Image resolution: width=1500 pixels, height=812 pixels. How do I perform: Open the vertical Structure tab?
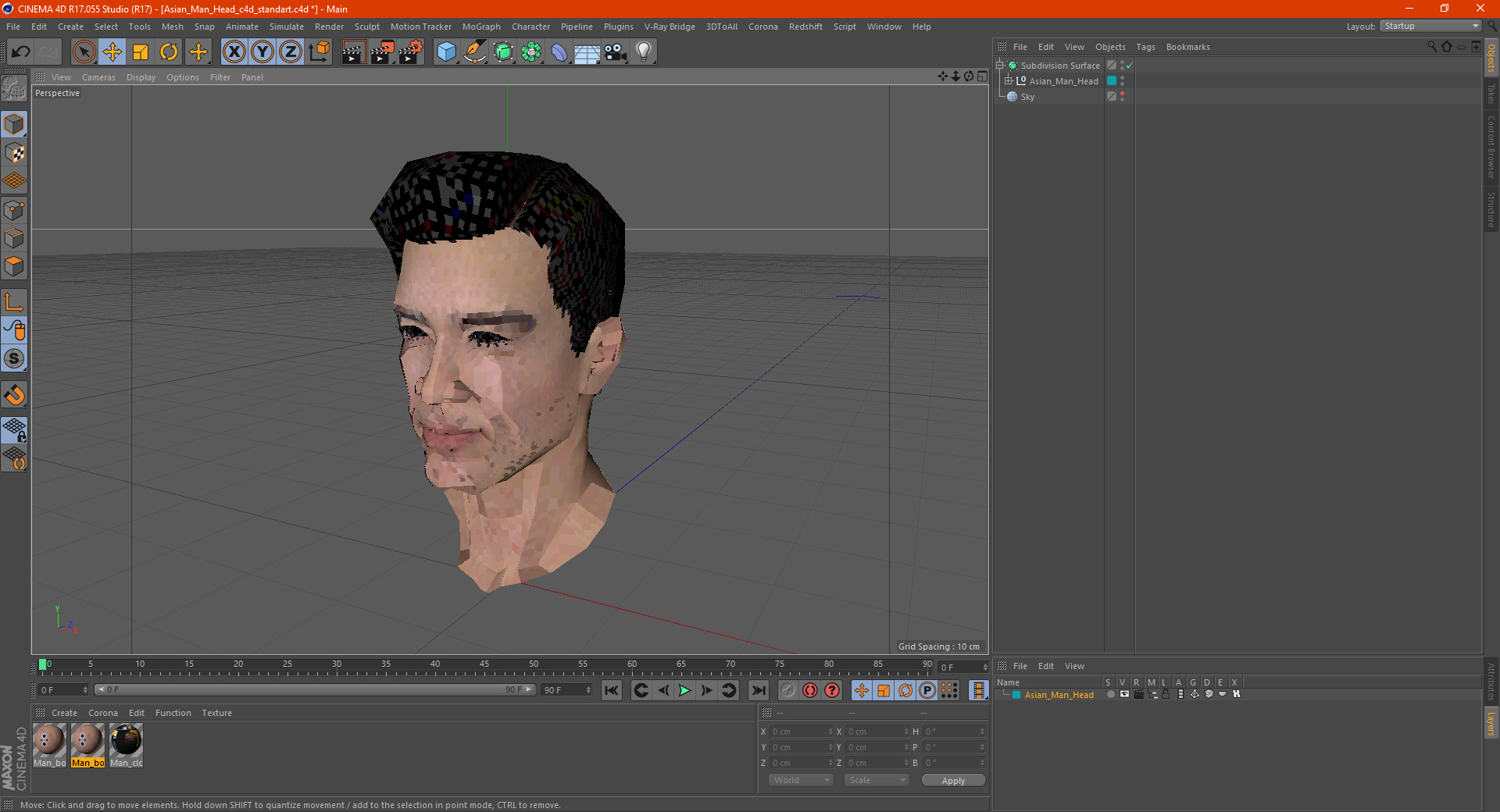tap(1491, 209)
